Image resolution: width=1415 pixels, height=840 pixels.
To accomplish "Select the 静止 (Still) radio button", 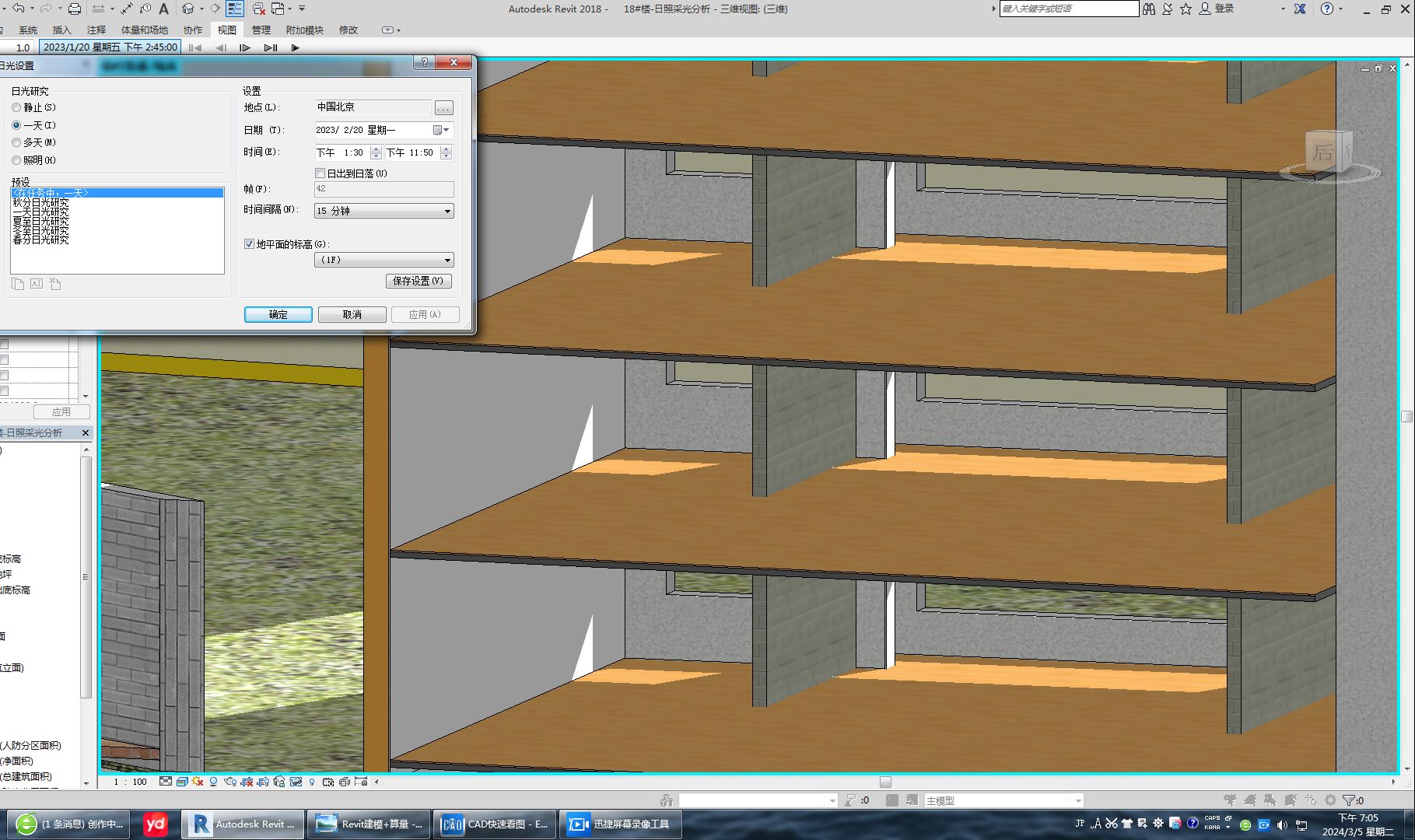I will pyautogui.click(x=16, y=107).
